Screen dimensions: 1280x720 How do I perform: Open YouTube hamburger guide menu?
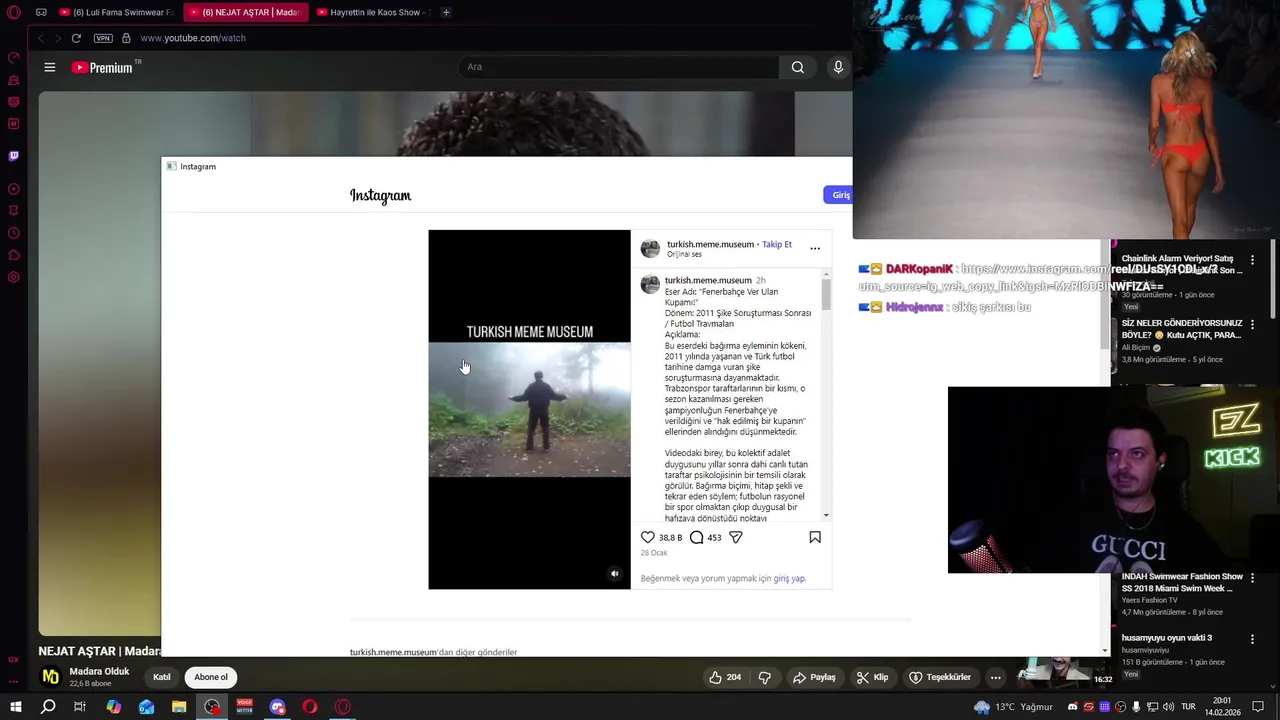pos(50,67)
